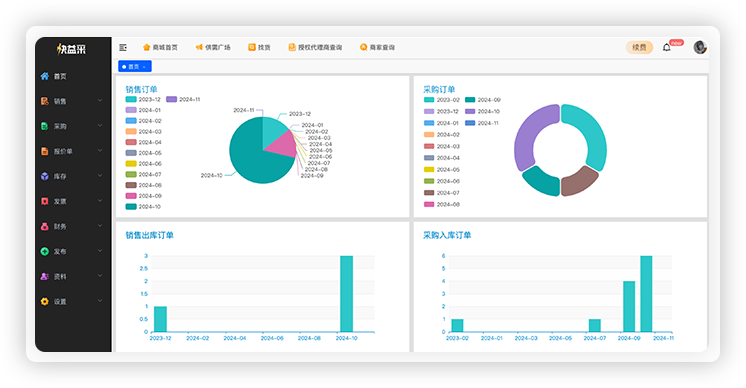Toggle 2023-02 series in 采购订单 legend
Viewport: 746px width, 388px height.
pos(442,100)
